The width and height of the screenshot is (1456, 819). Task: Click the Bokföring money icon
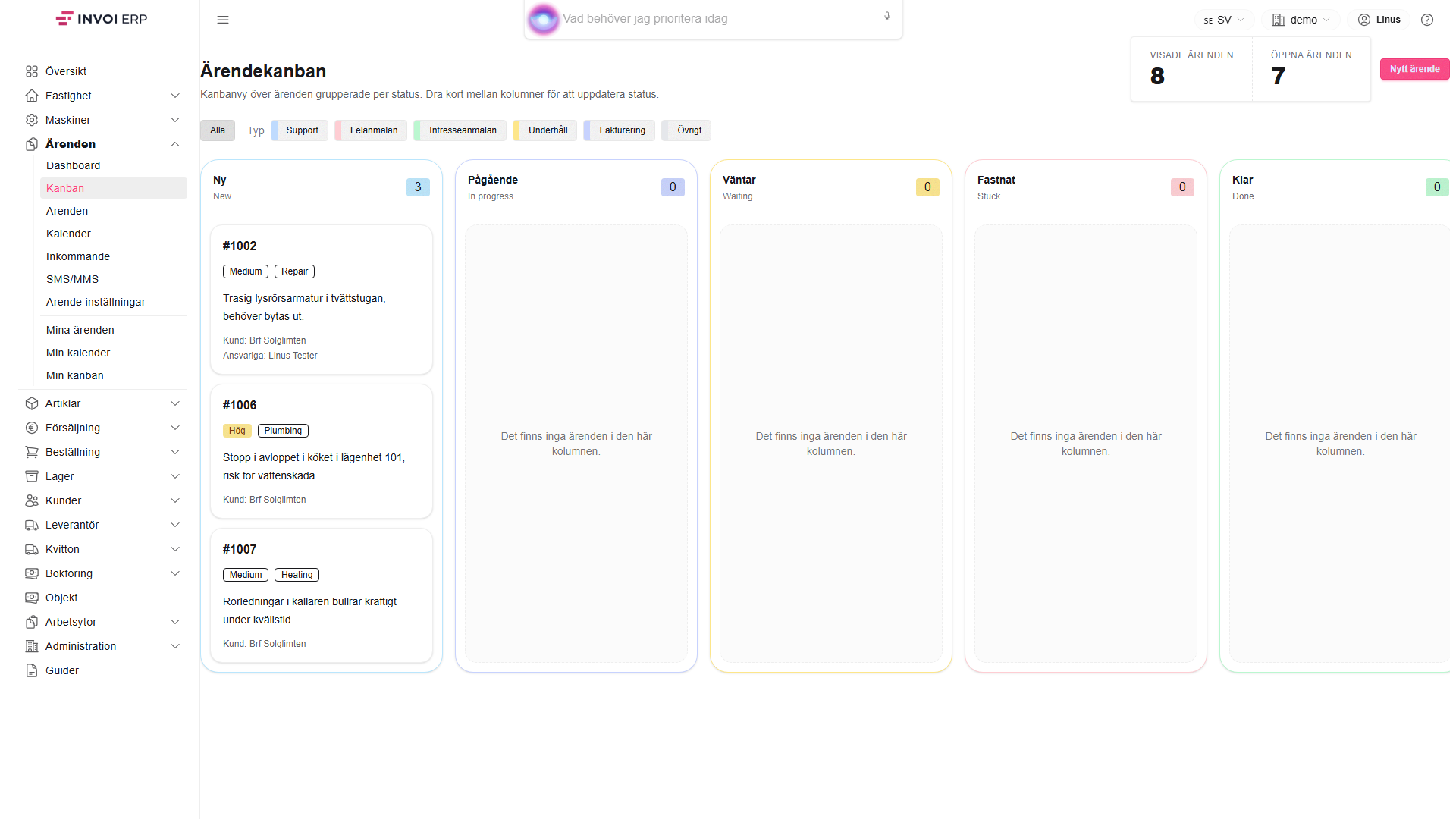(32, 573)
